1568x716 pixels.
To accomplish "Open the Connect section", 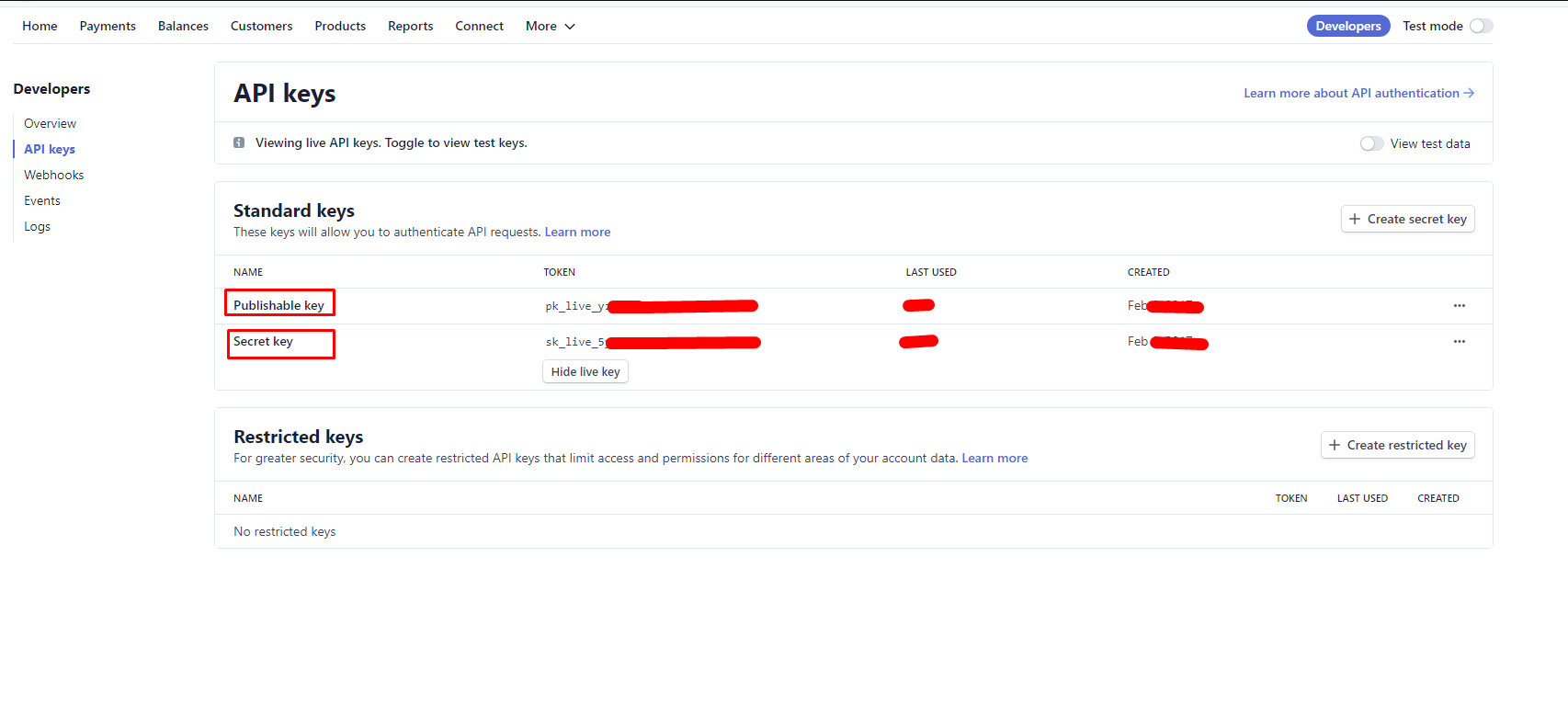I will point(479,26).
